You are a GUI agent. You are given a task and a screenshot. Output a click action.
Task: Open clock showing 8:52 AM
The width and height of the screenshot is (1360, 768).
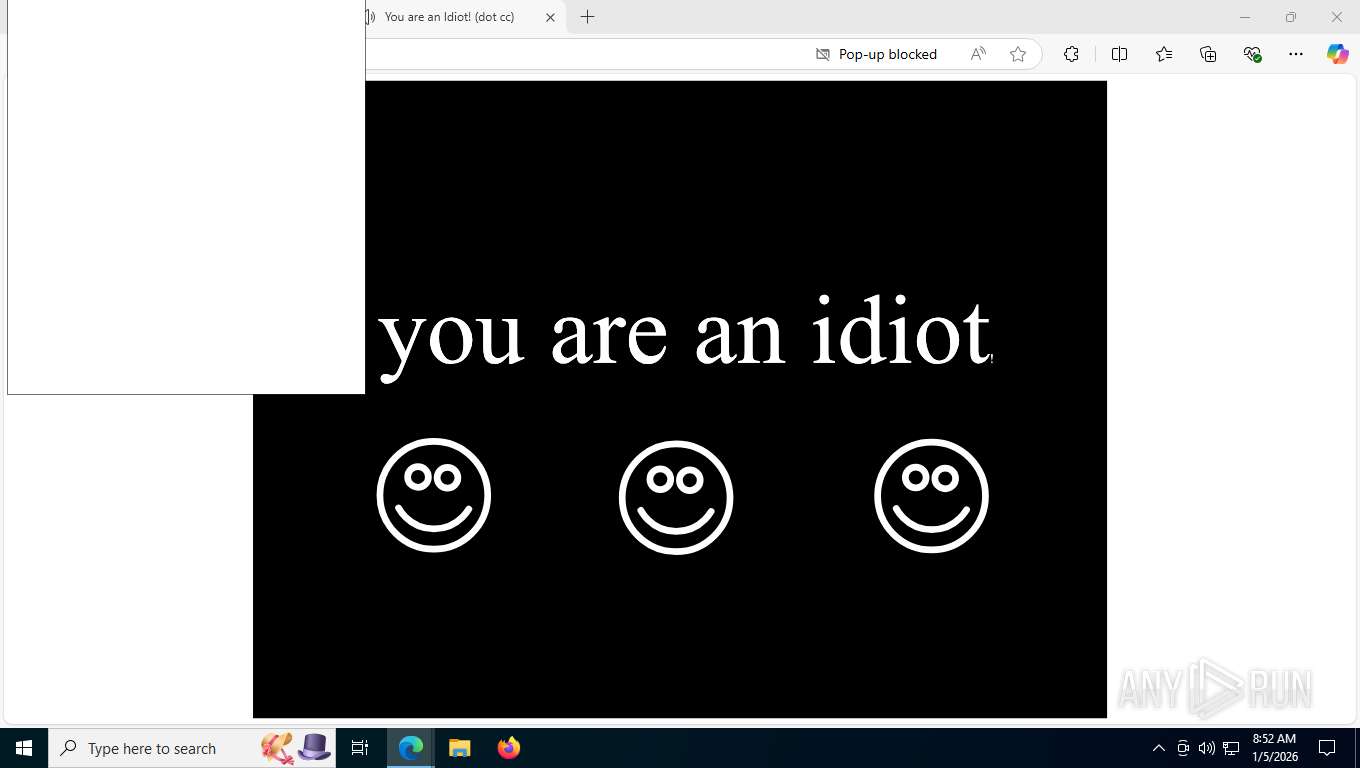click(1274, 748)
